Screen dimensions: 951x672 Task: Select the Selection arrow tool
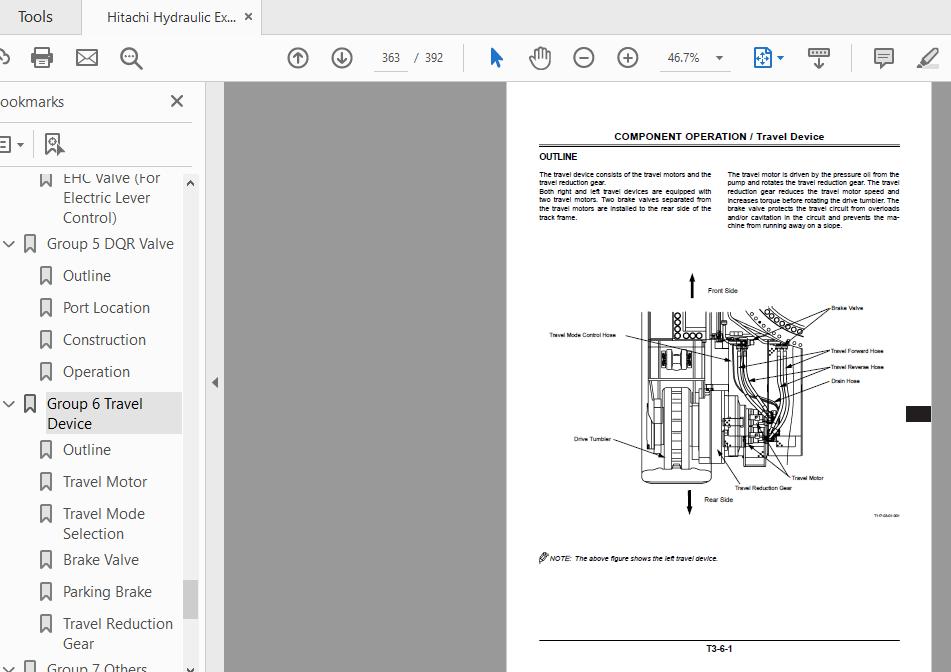click(x=495, y=57)
